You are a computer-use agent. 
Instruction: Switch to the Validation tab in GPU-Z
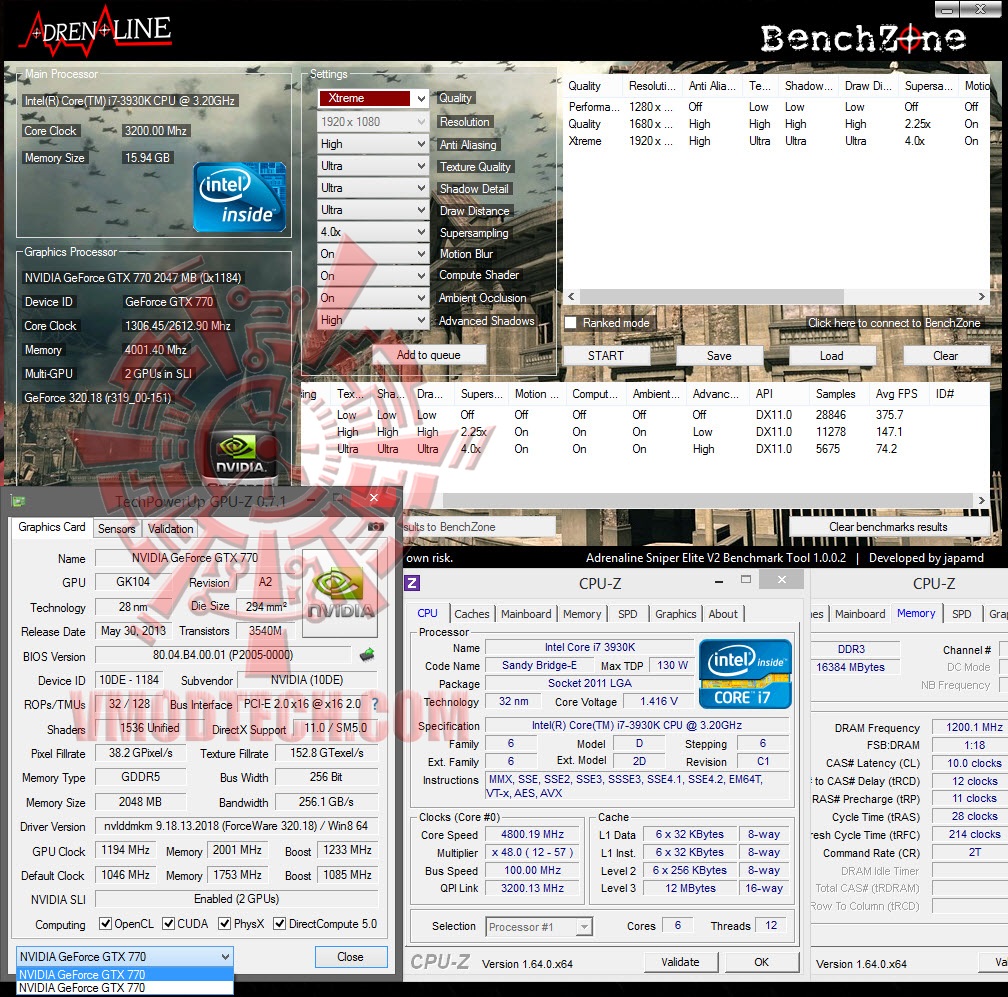point(170,529)
